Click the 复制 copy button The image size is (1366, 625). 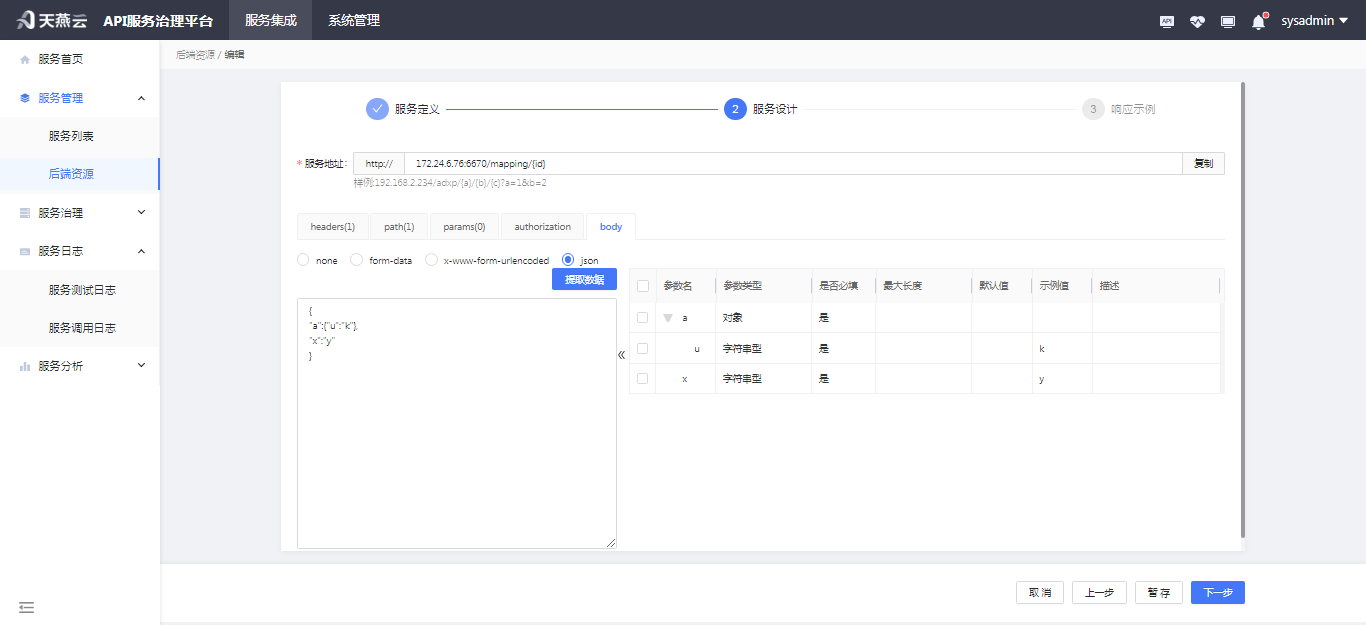click(1203, 163)
